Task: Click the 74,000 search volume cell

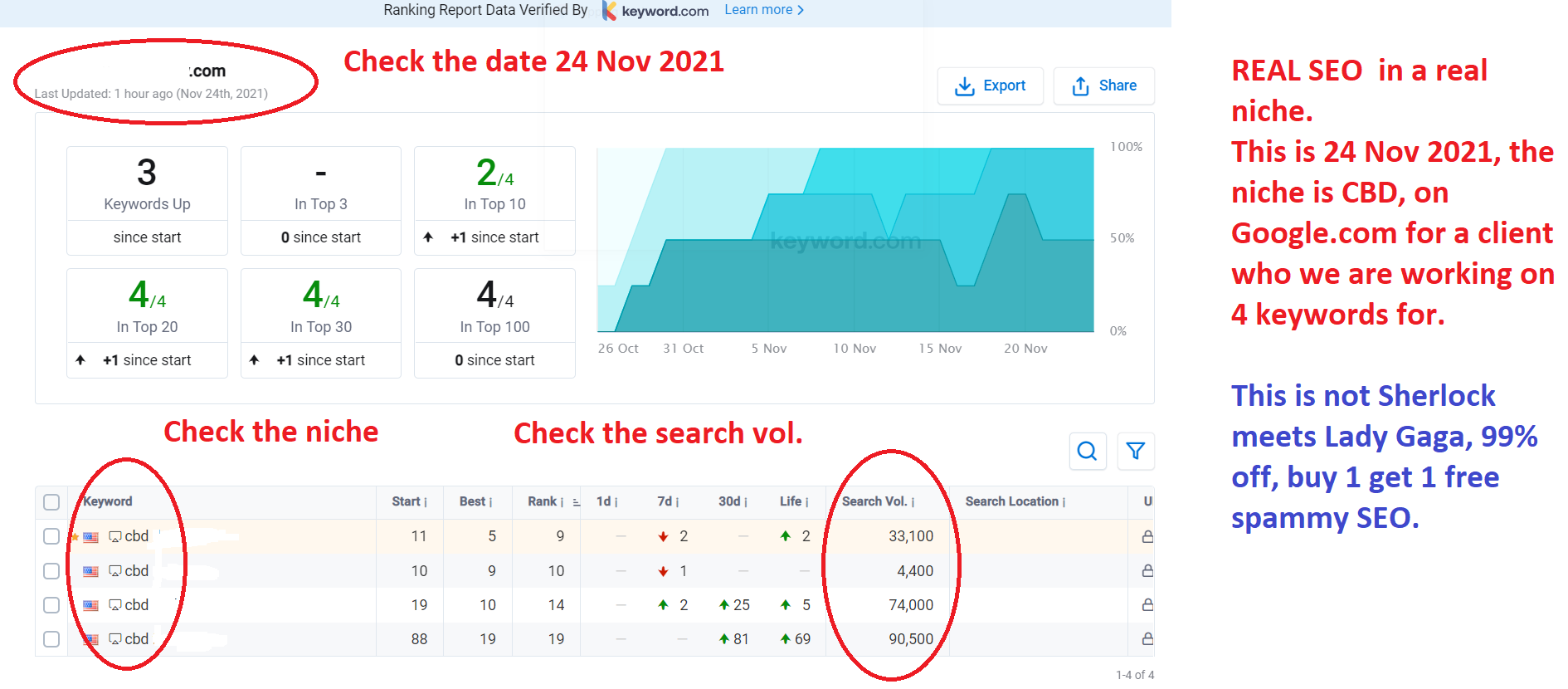Action: [x=911, y=605]
